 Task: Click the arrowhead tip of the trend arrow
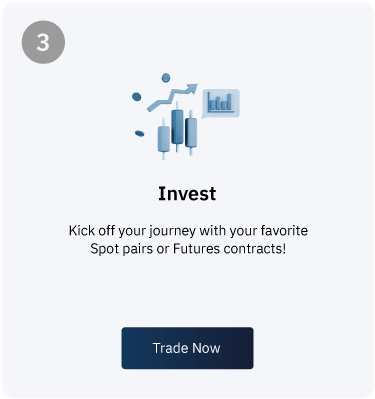pyautogui.click(x=193, y=88)
